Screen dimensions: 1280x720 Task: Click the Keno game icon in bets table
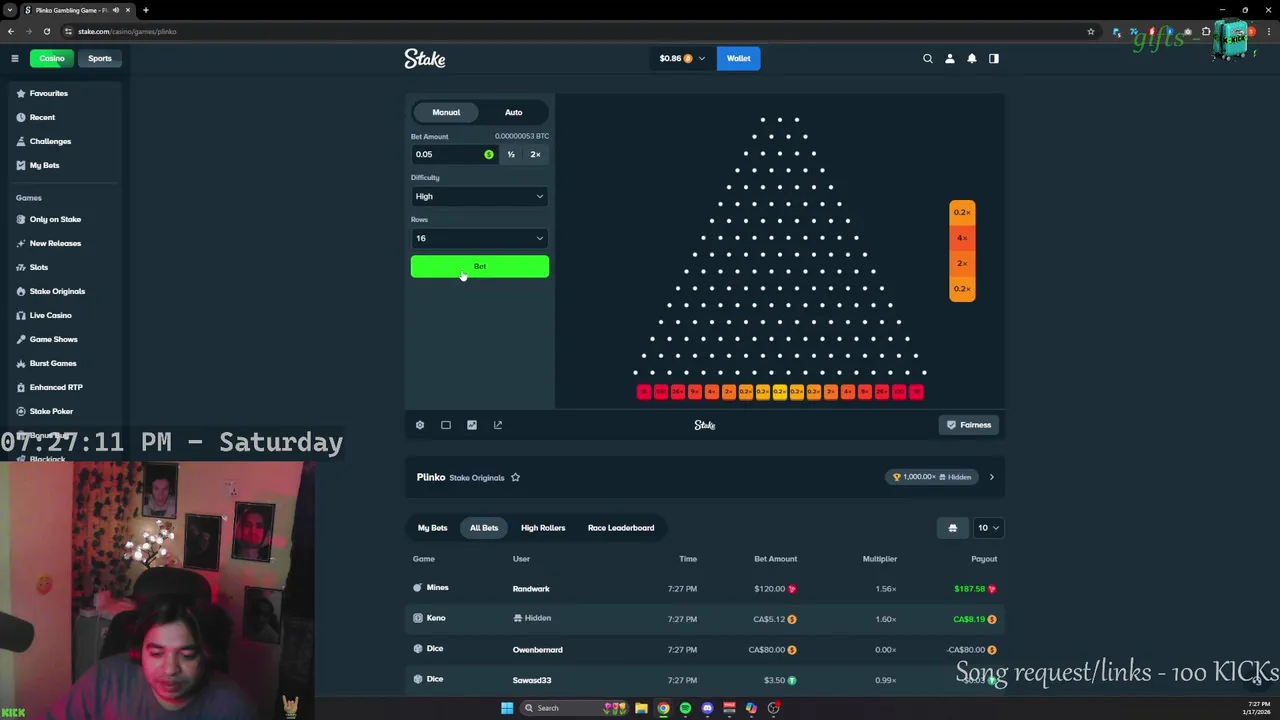pos(418,618)
